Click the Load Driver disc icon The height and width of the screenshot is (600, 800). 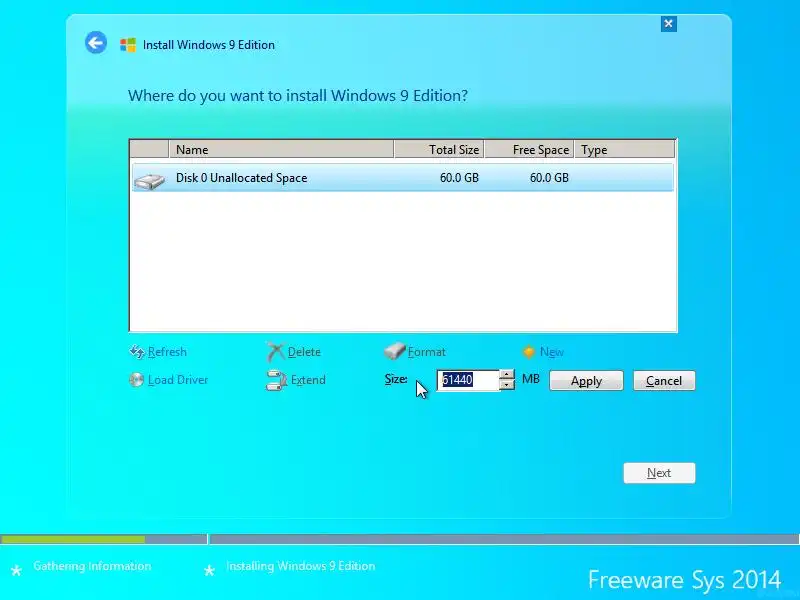pos(136,380)
